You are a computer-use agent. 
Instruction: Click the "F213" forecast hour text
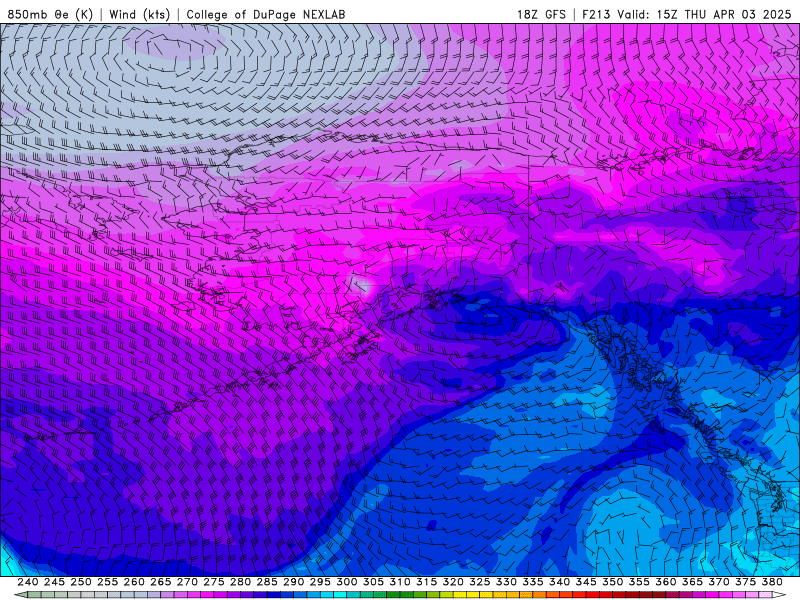596,14
